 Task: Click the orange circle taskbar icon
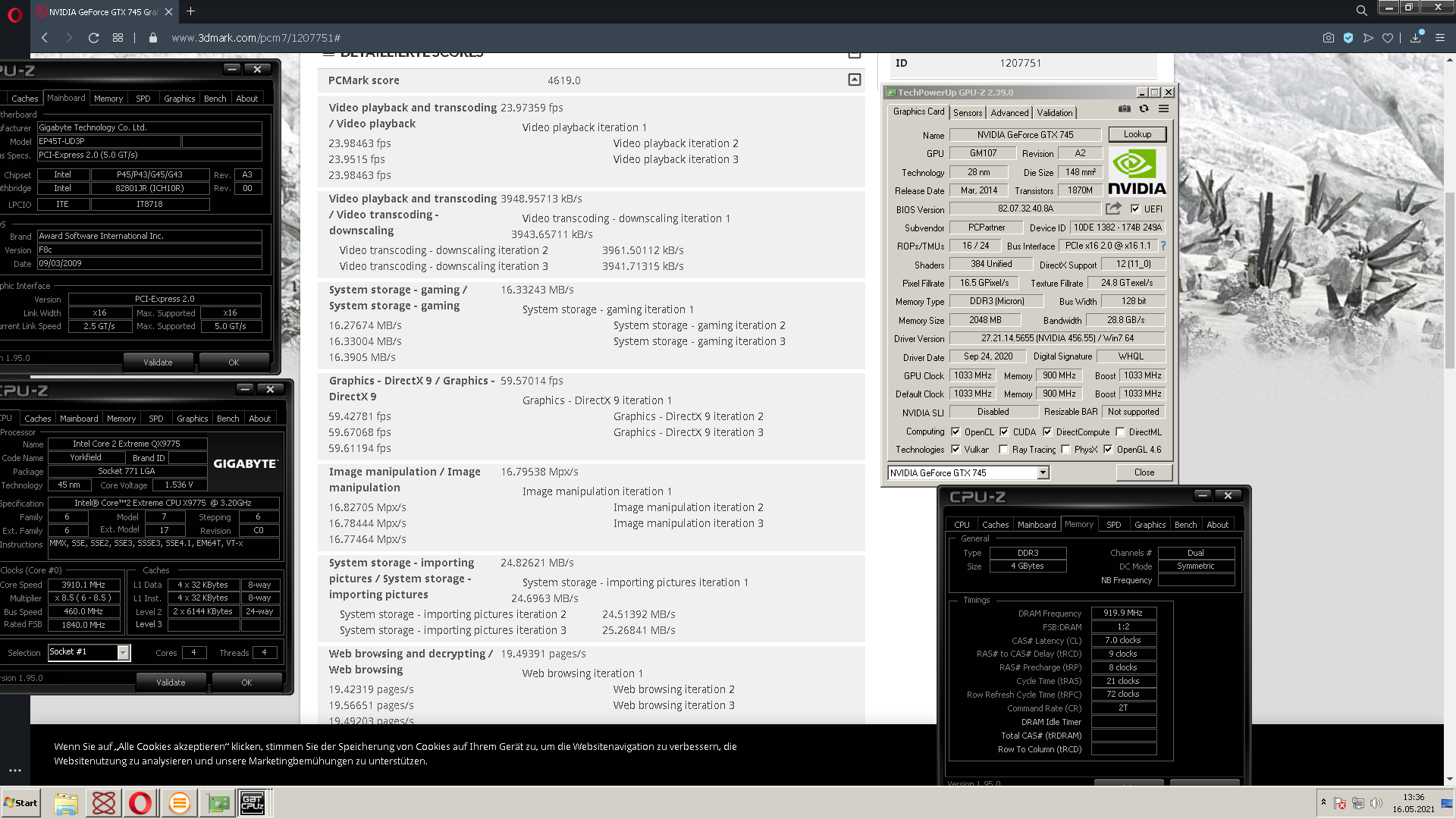(x=180, y=803)
